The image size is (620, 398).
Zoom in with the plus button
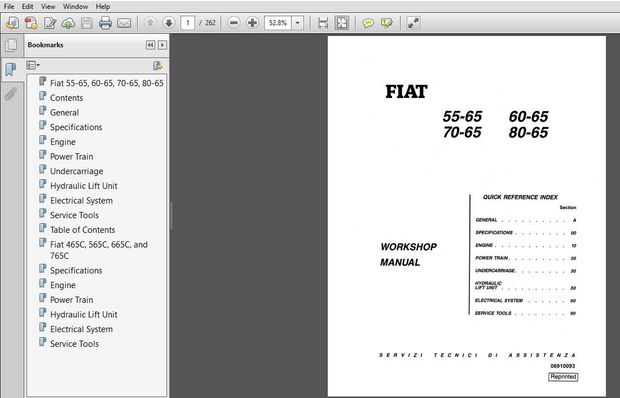(252, 23)
